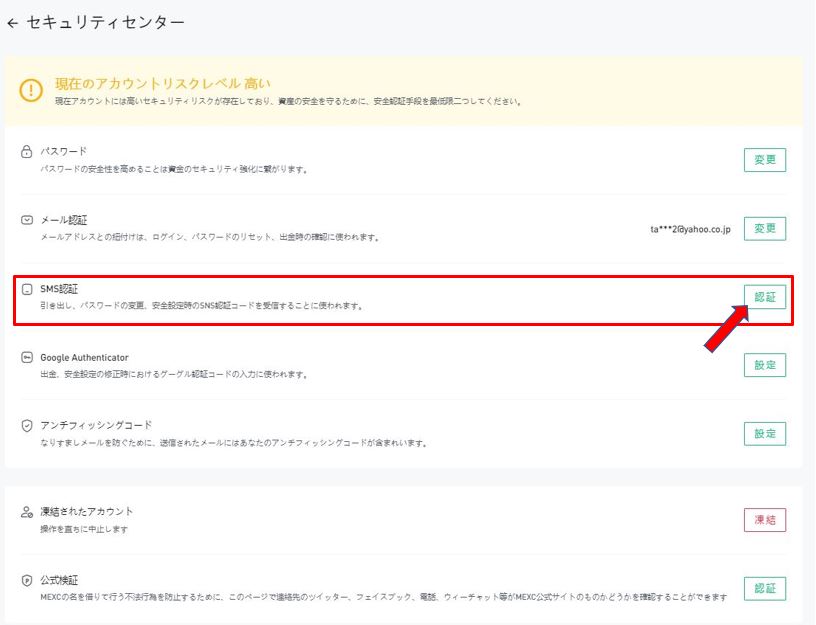Viewport: 816px width, 625px height.
Task: Click the envelope icon next to メール認証
Action: coord(27,220)
